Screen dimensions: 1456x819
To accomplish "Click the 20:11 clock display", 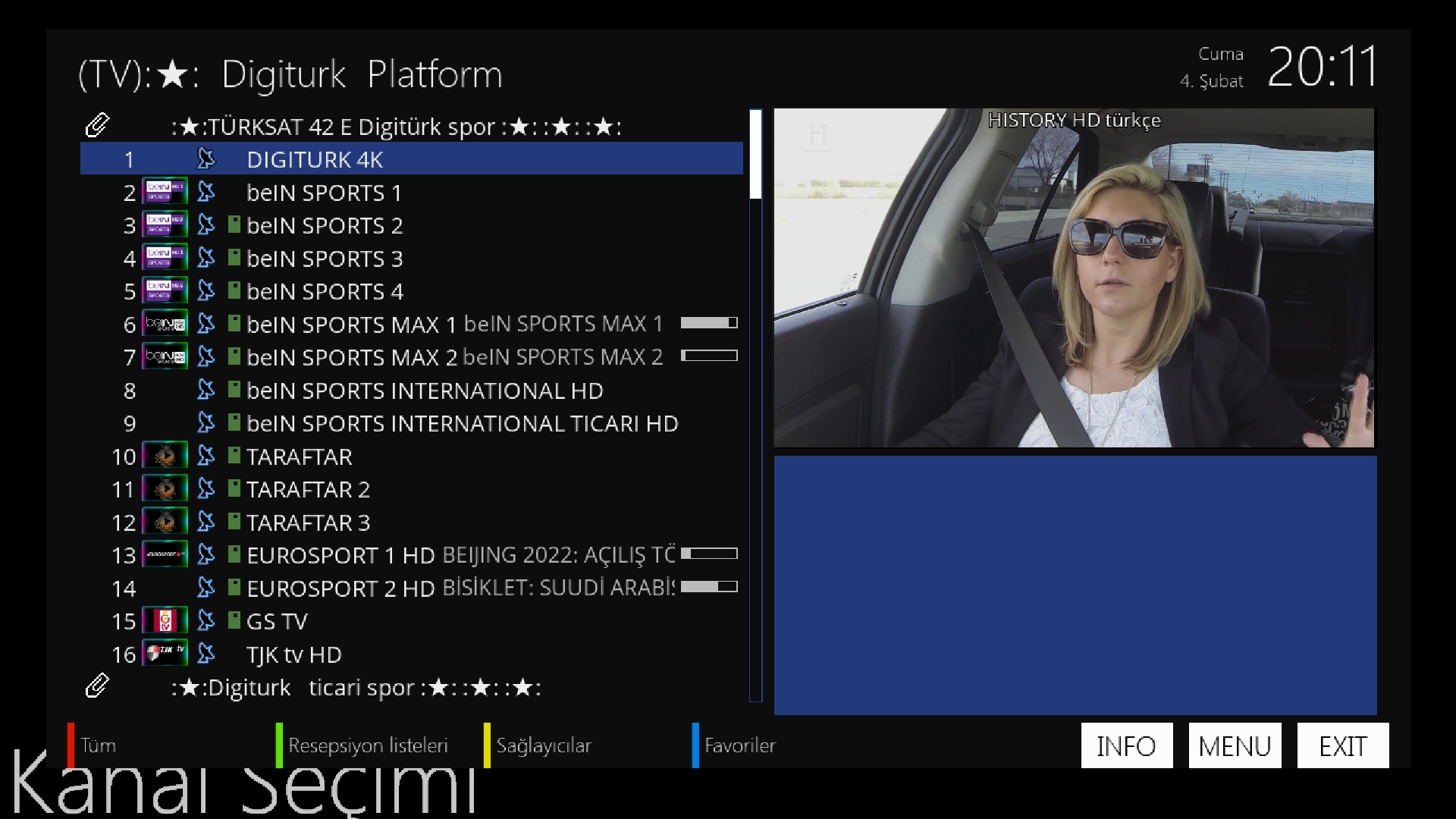I will pos(1322,67).
